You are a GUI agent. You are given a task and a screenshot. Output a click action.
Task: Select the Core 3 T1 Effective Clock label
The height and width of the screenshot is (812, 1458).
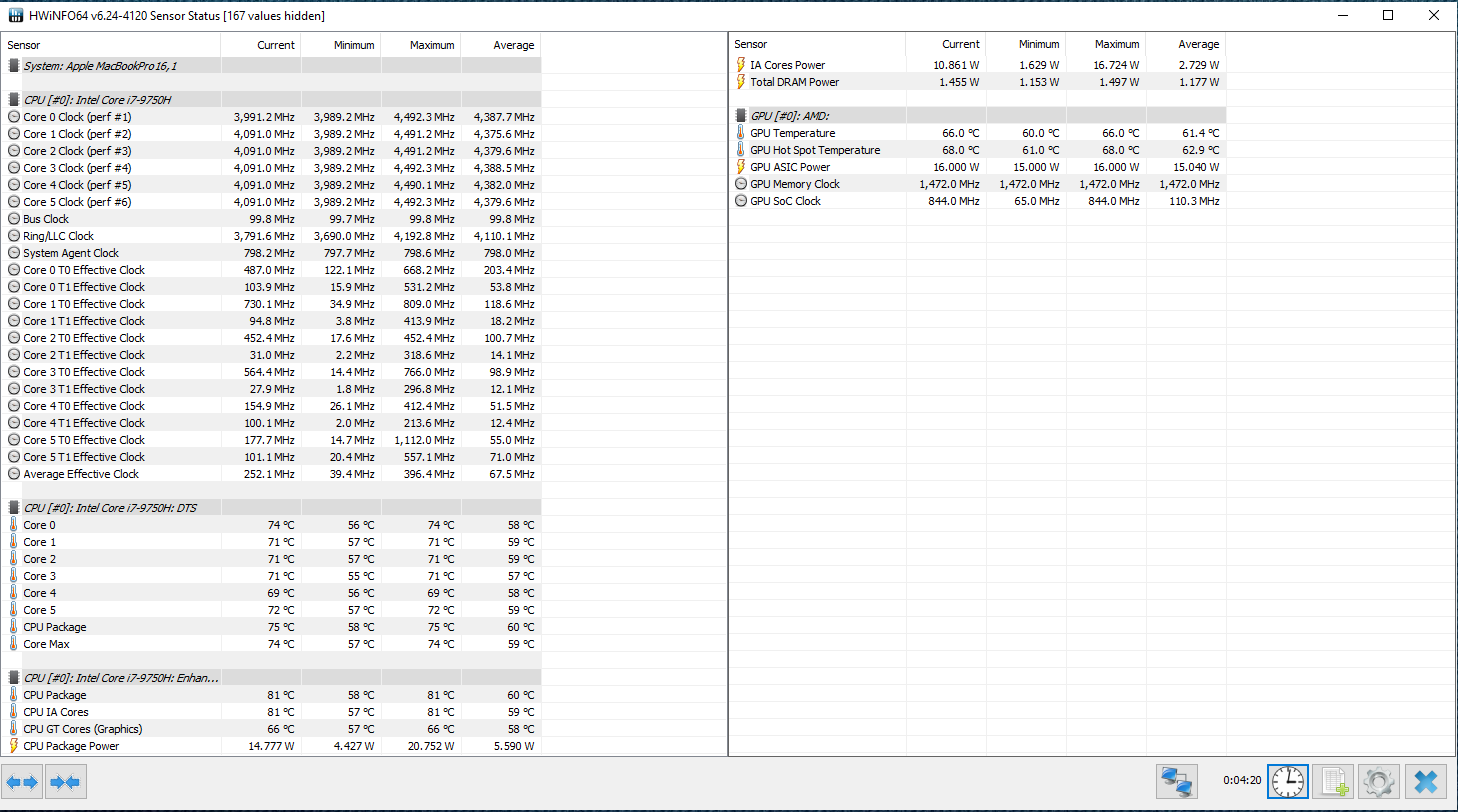84,389
